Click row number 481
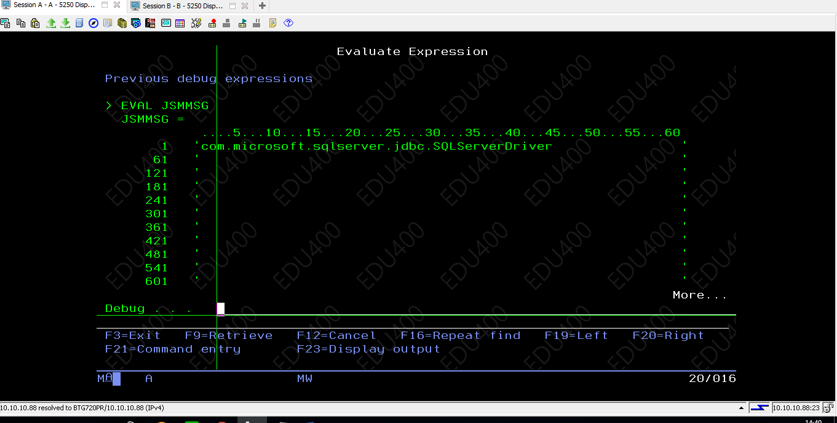The width and height of the screenshot is (837, 423). coord(156,254)
